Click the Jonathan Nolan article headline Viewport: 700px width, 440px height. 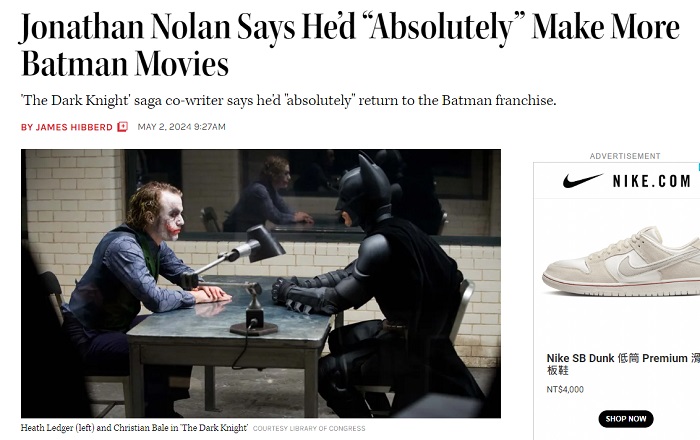pos(350,45)
